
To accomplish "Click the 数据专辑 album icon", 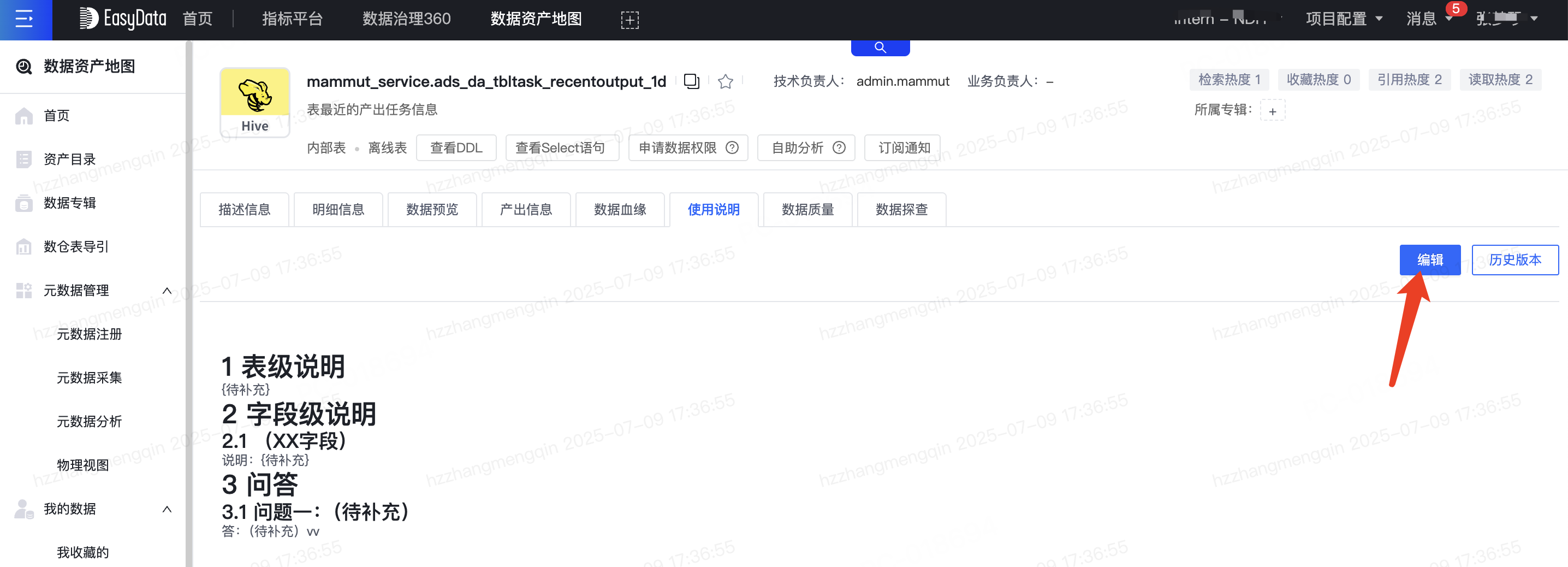I will (23, 203).
